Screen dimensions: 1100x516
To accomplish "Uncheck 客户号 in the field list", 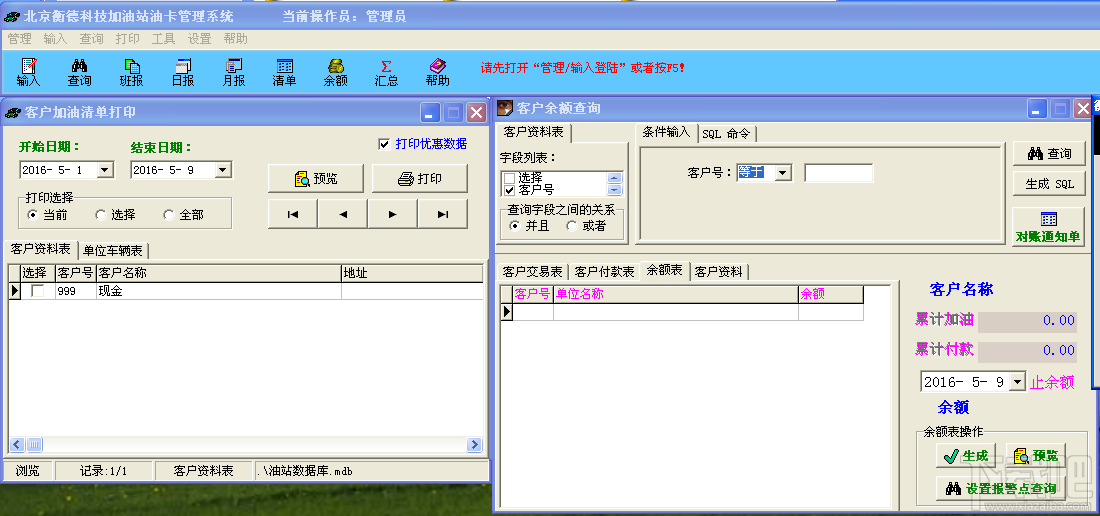I will point(509,190).
